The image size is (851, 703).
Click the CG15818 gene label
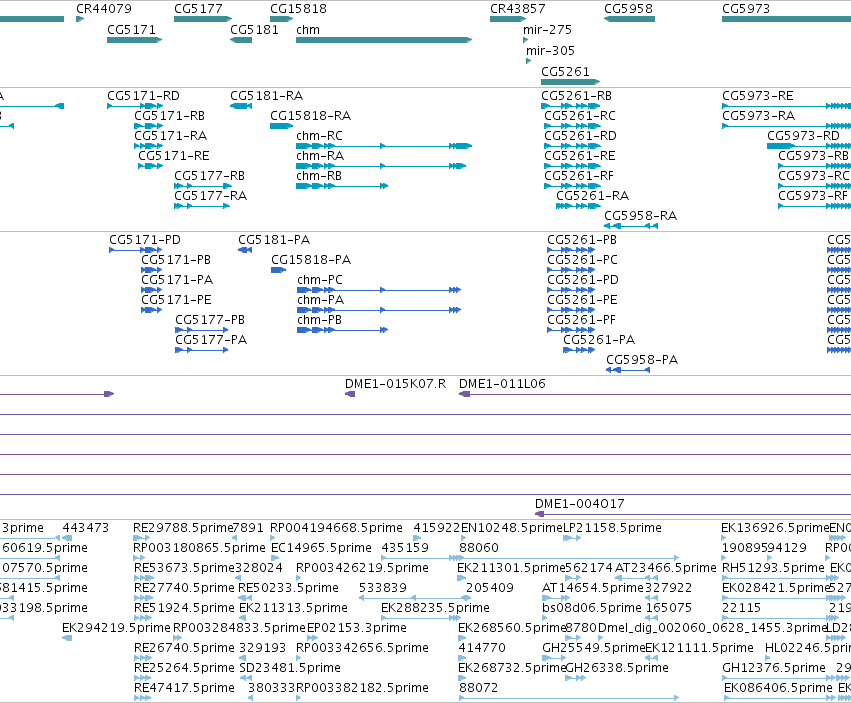point(299,9)
